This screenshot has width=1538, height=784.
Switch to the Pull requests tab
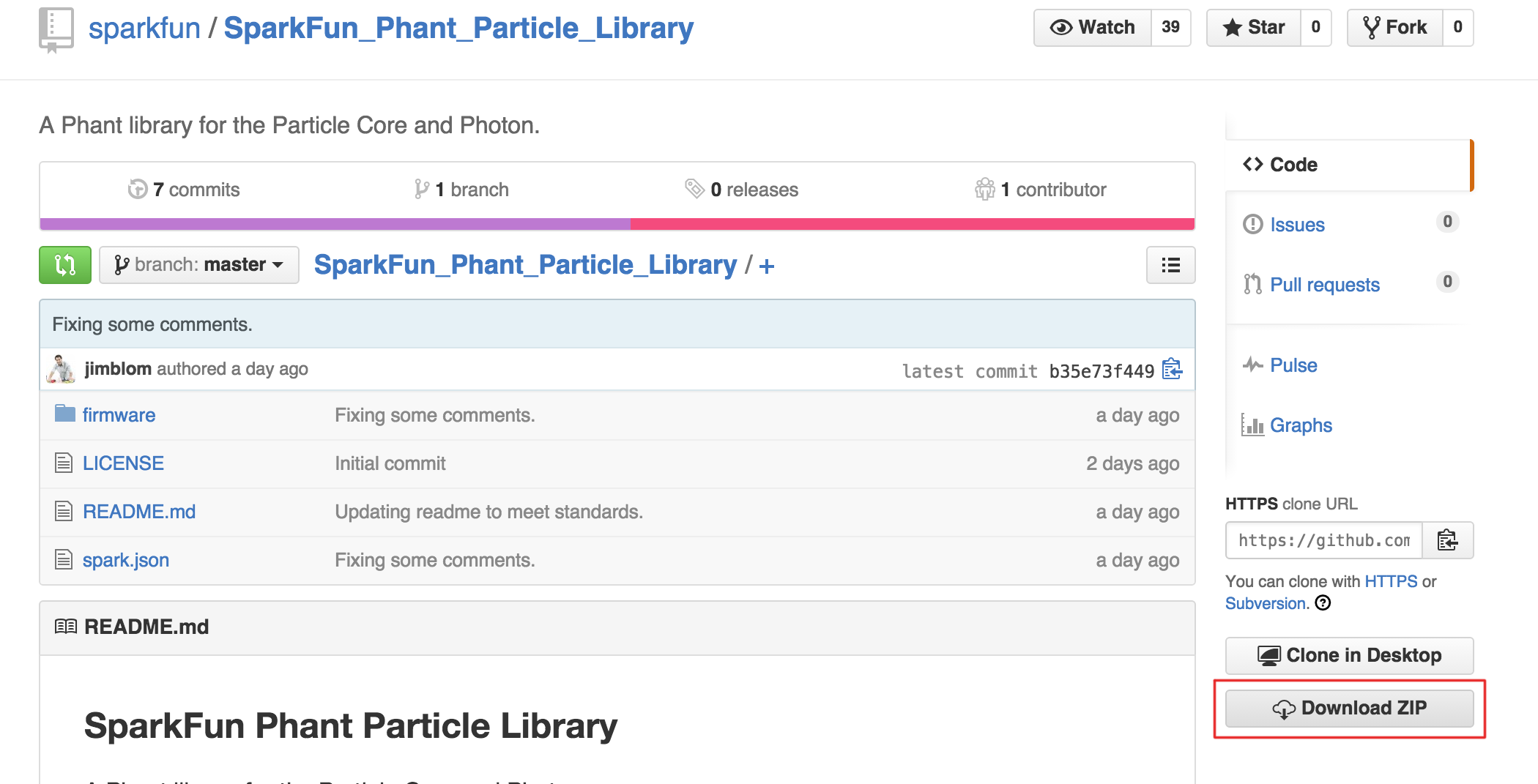(x=1324, y=285)
